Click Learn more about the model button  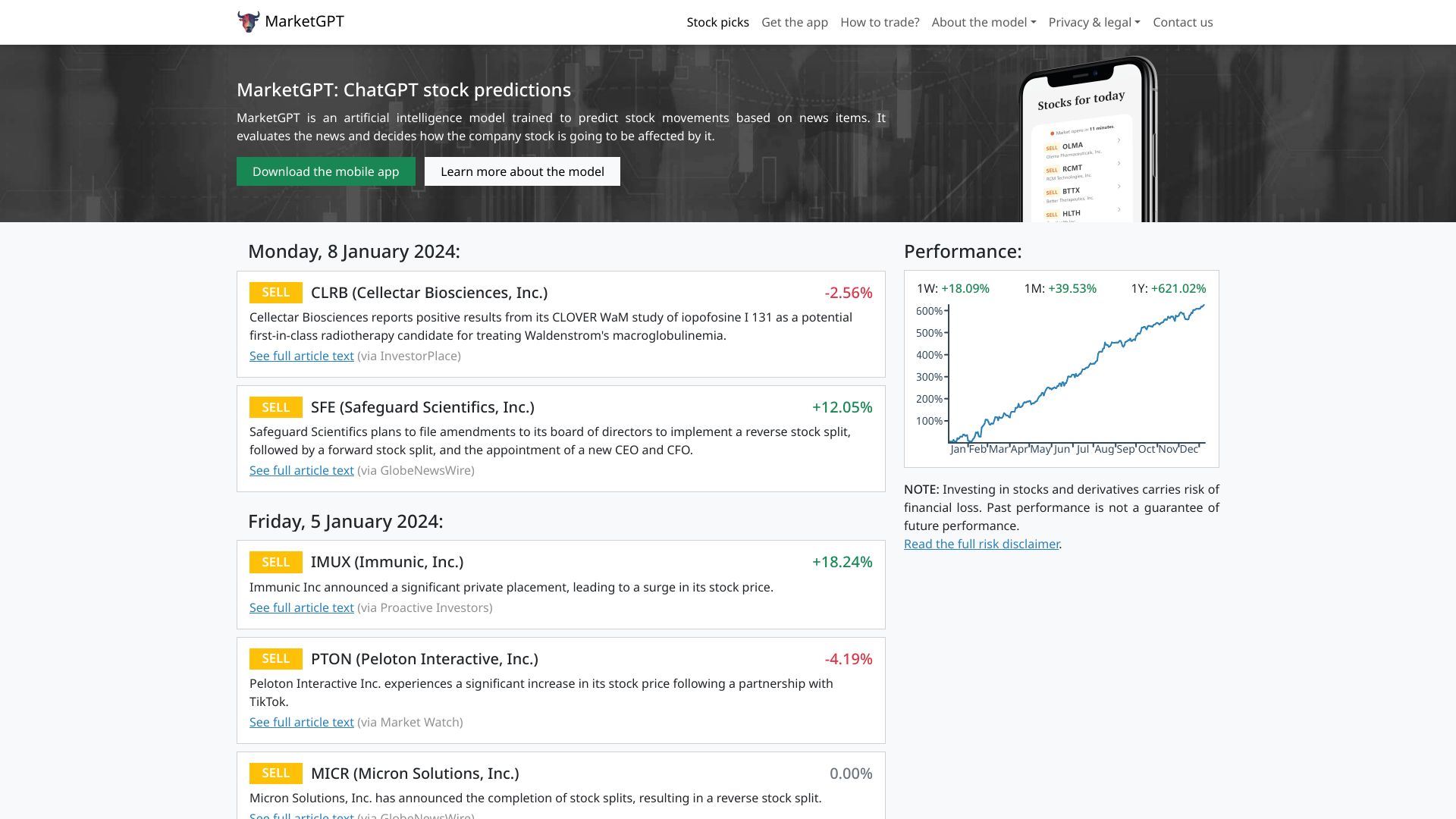[522, 171]
